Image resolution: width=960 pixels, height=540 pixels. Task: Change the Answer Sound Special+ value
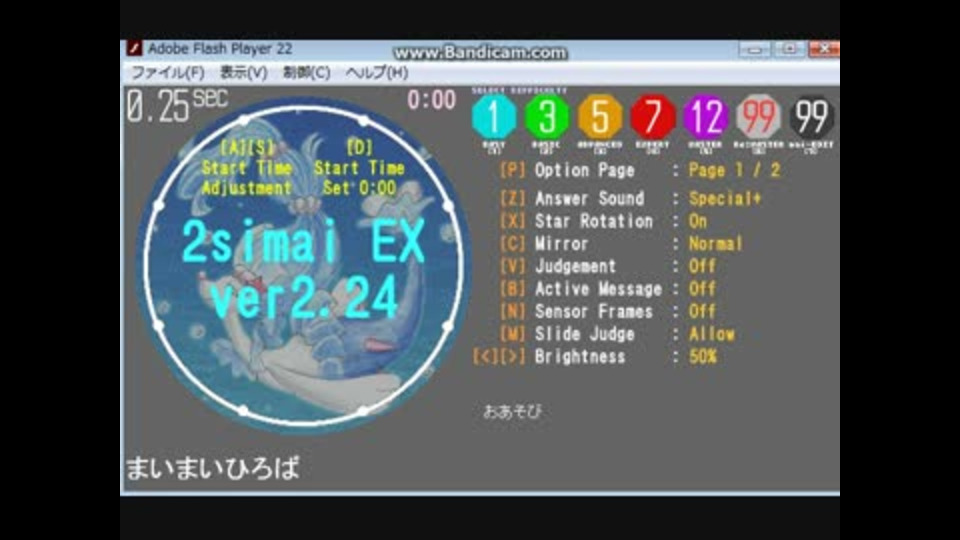(725, 198)
